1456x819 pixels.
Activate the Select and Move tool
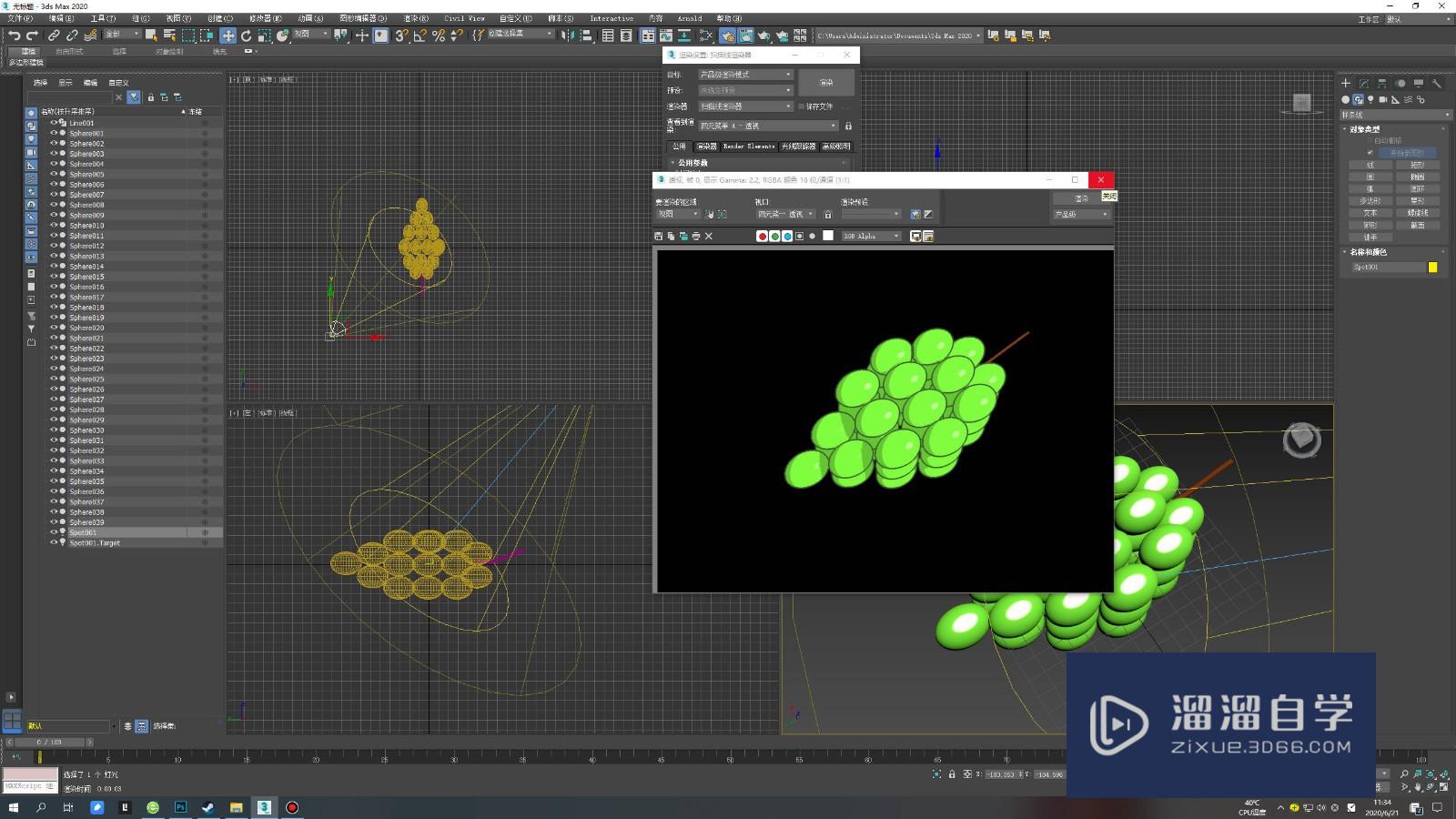[x=227, y=35]
